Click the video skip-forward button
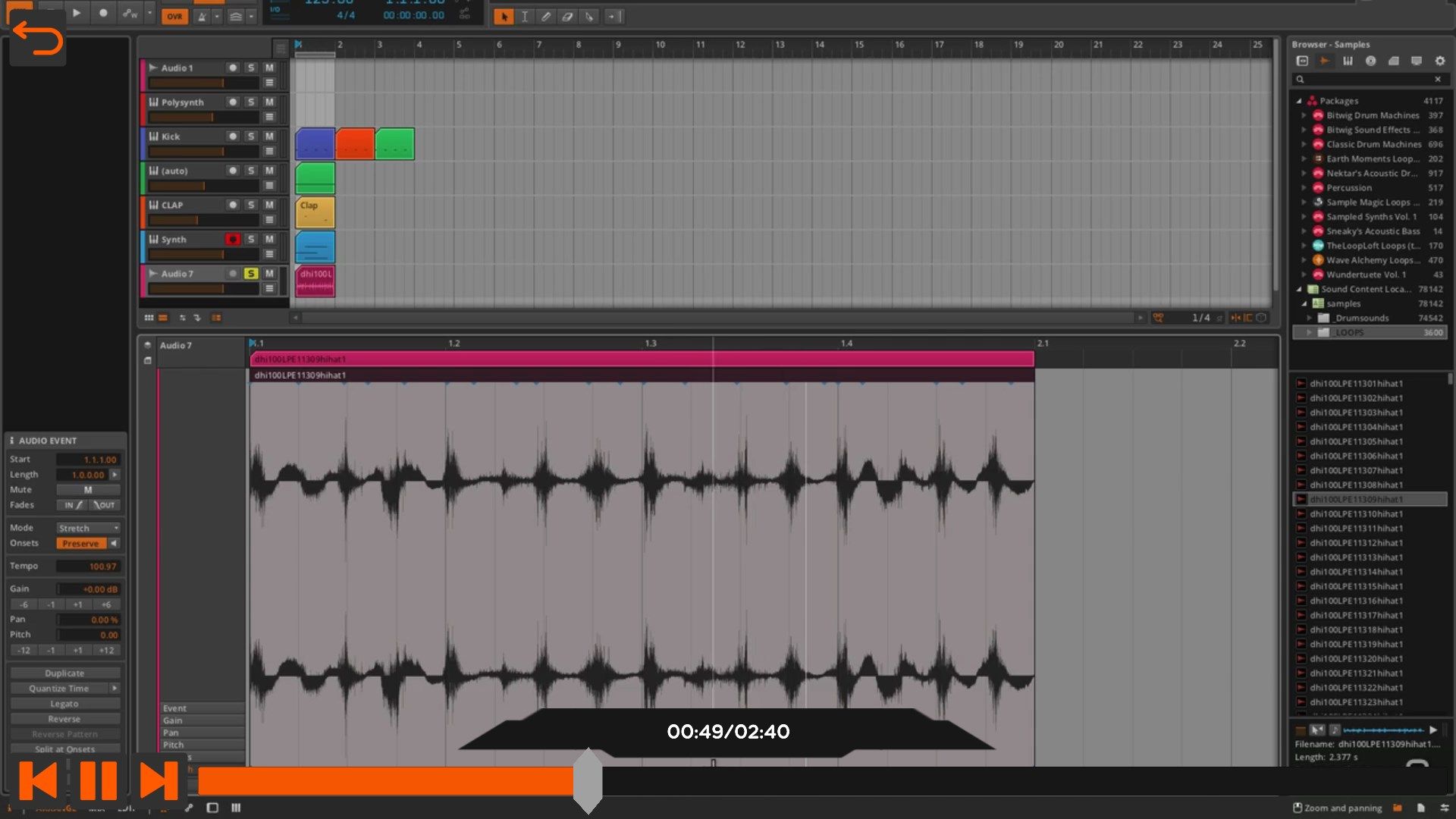Image resolution: width=1456 pixels, height=819 pixels. click(158, 780)
